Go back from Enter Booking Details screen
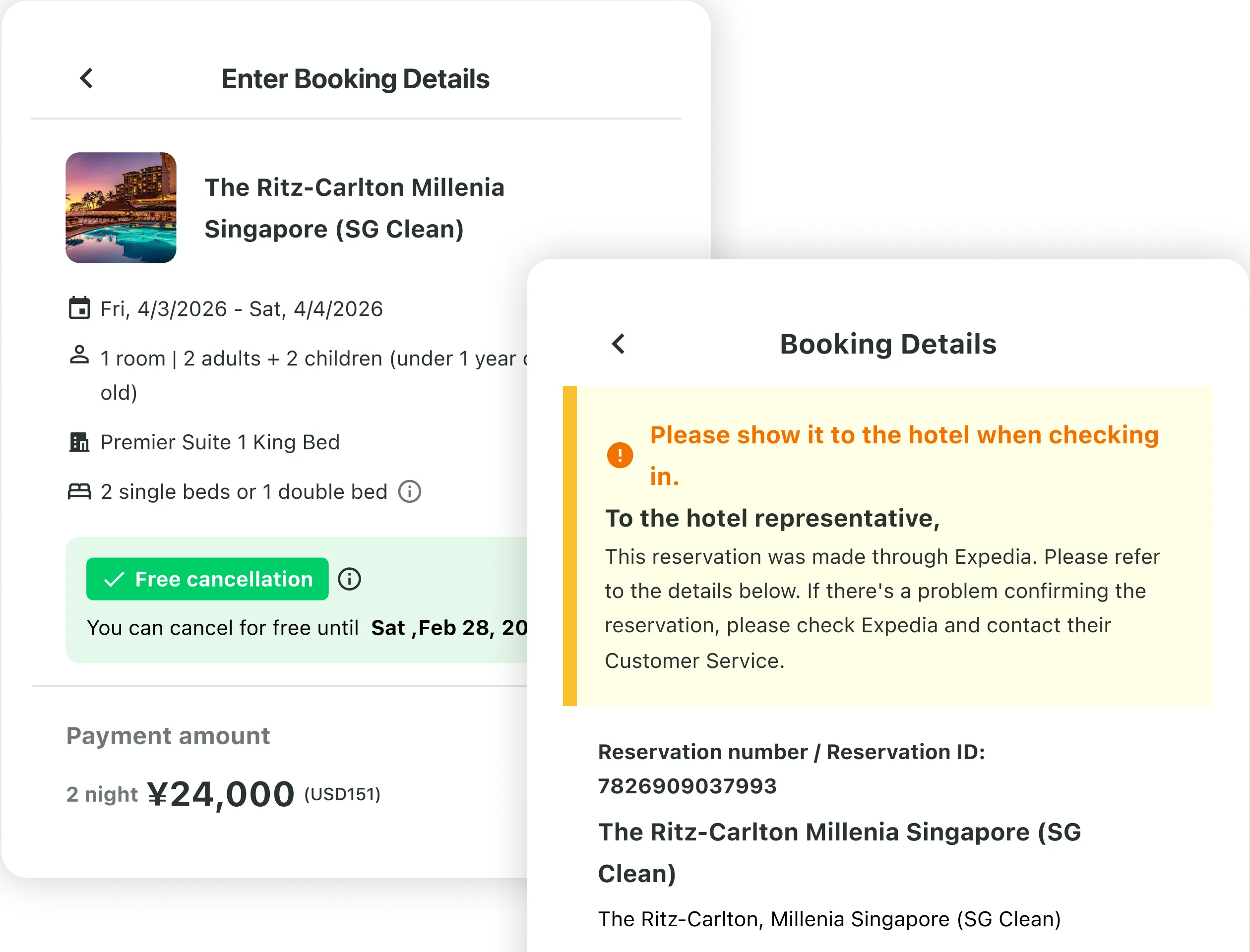The width and height of the screenshot is (1250, 952). pos(86,78)
